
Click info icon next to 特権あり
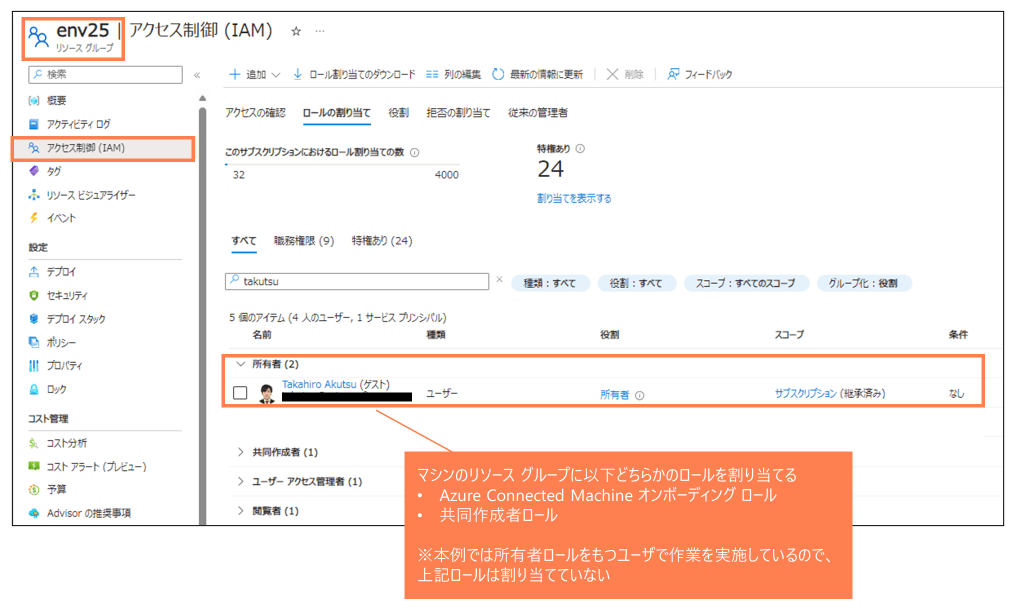tap(580, 148)
